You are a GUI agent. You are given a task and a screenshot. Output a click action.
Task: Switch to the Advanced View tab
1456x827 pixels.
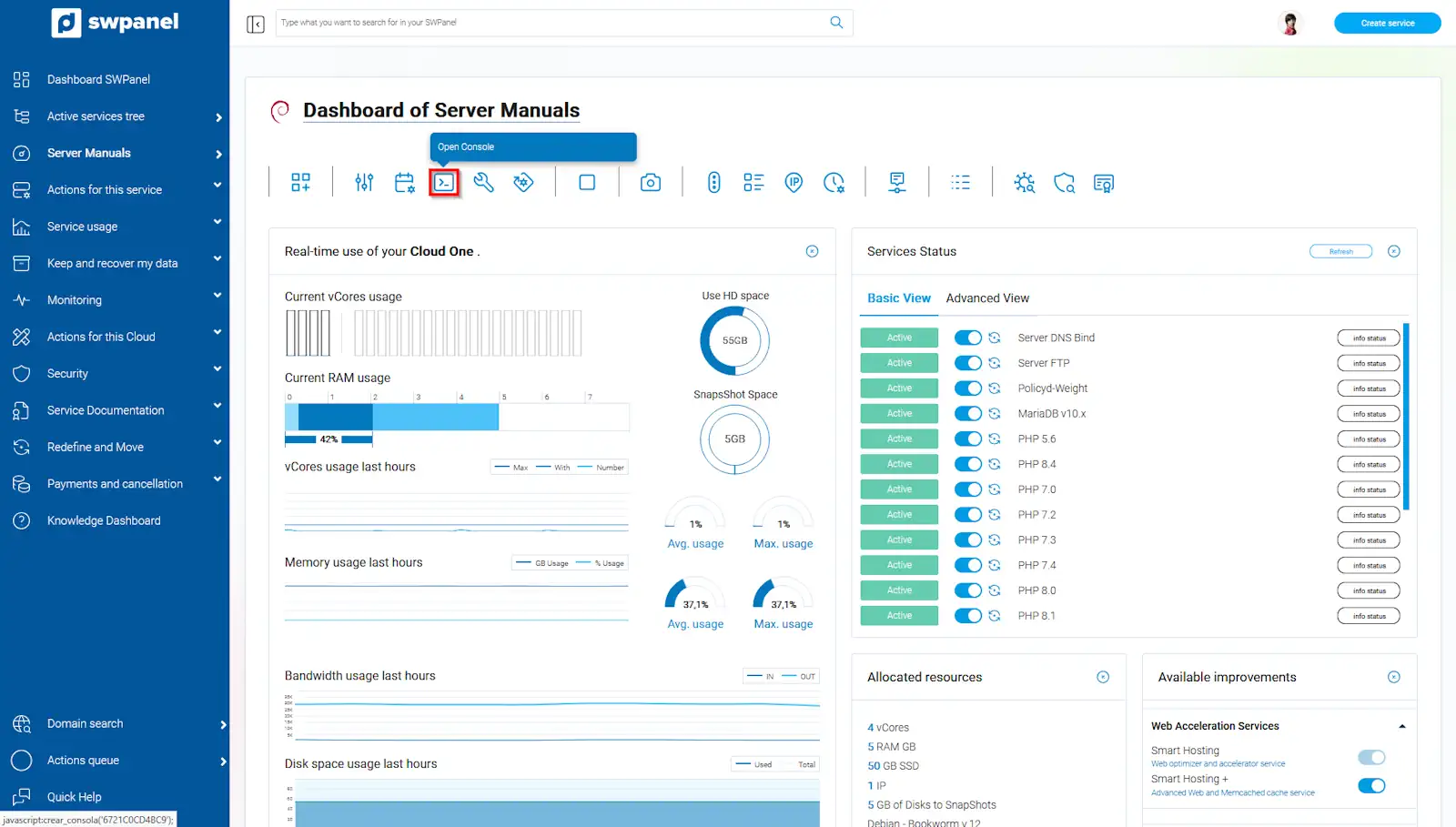pyautogui.click(x=987, y=298)
